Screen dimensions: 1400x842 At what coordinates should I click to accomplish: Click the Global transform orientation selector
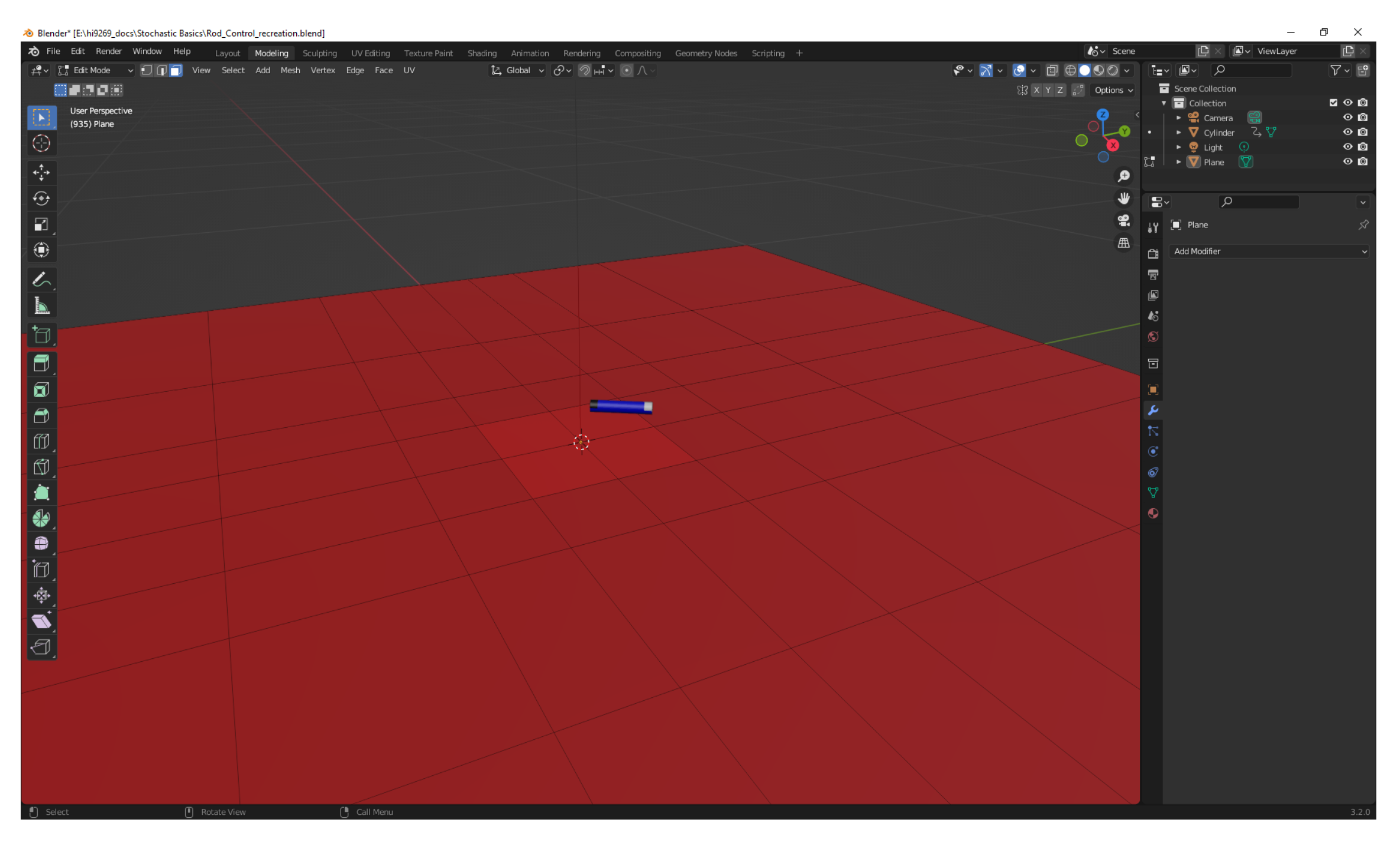(x=518, y=70)
